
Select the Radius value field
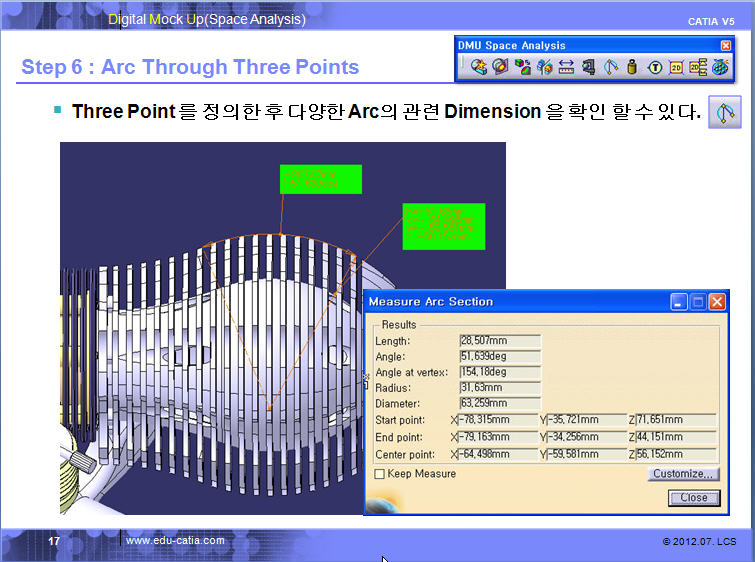pos(499,387)
